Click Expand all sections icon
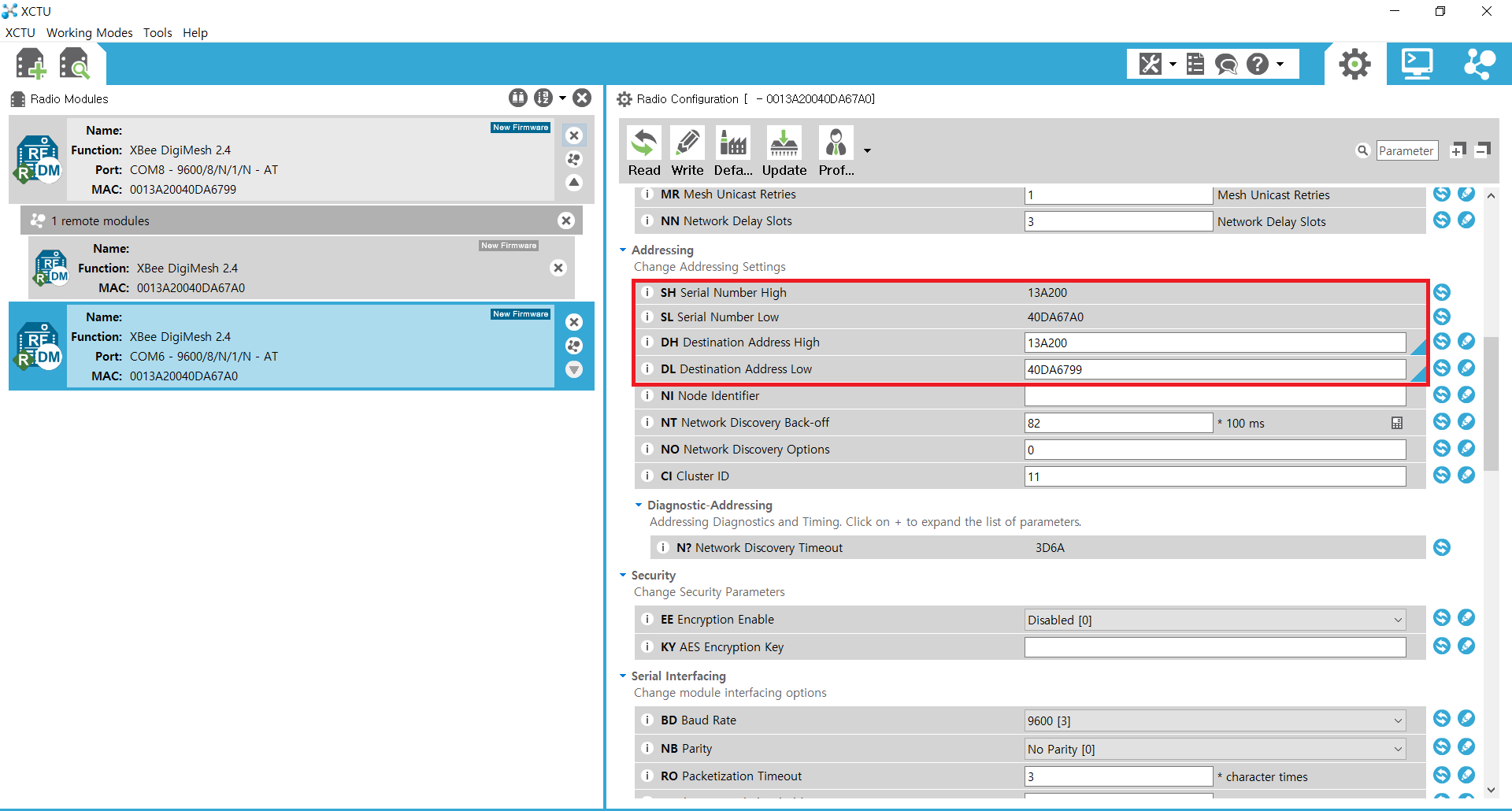 pyautogui.click(x=1458, y=150)
